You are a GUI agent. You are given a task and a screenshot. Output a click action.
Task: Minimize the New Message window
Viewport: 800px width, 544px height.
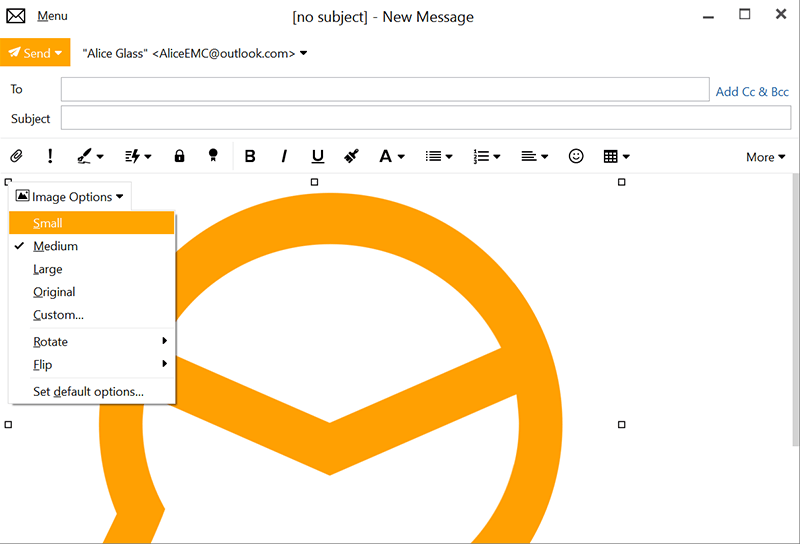click(708, 17)
